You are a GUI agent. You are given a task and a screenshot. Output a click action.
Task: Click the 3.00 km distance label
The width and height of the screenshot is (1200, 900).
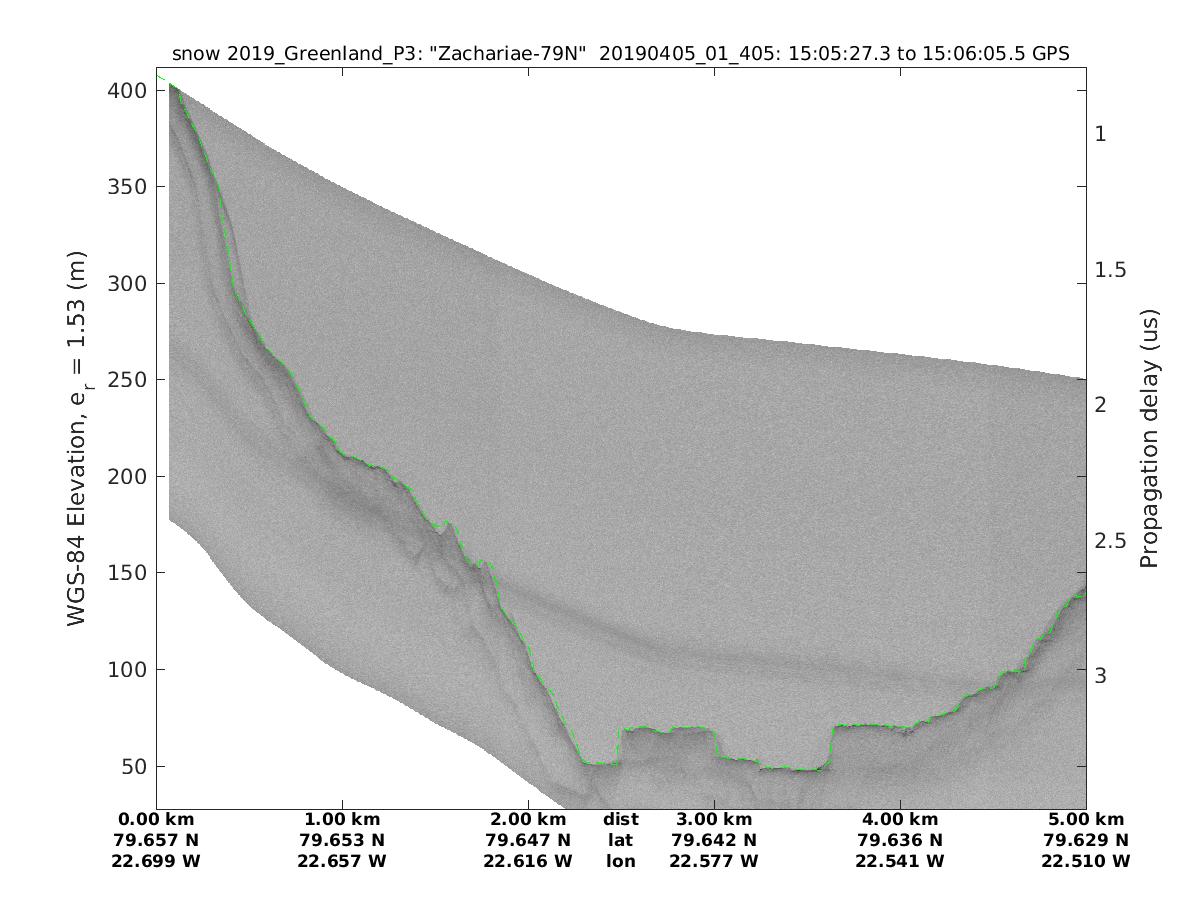pos(714,820)
